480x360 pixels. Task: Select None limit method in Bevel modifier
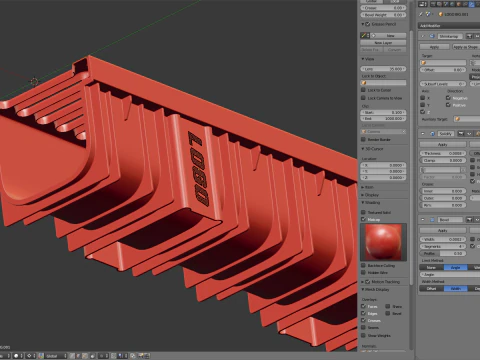pos(432,267)
